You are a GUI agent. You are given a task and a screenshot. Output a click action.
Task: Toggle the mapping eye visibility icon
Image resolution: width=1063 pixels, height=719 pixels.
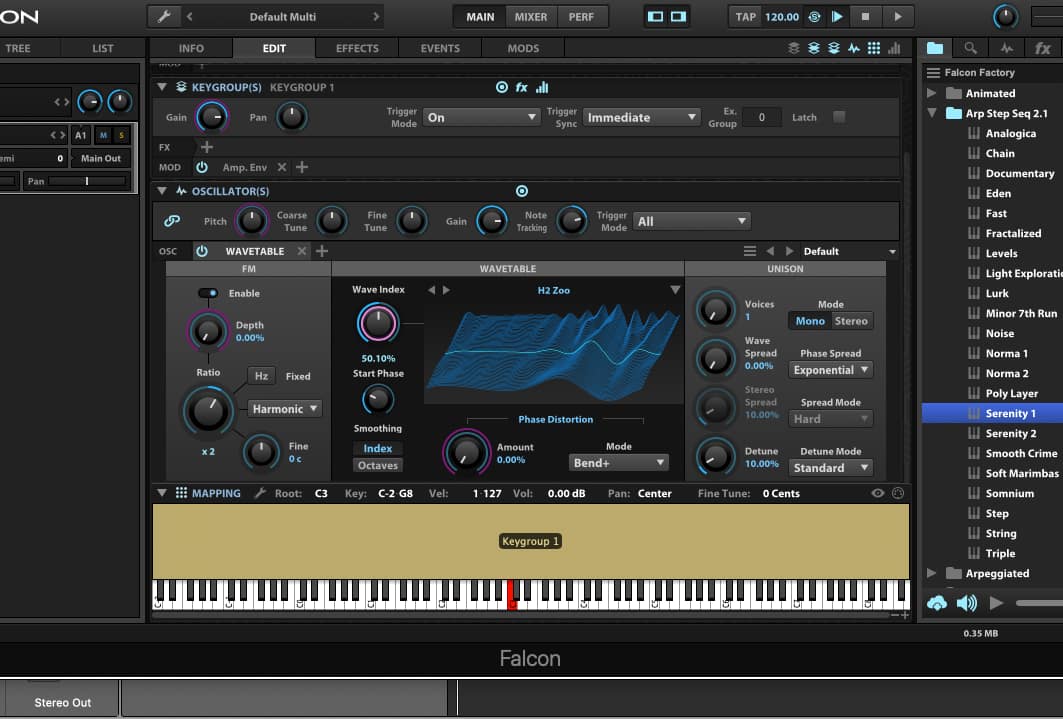pos(878,493)
